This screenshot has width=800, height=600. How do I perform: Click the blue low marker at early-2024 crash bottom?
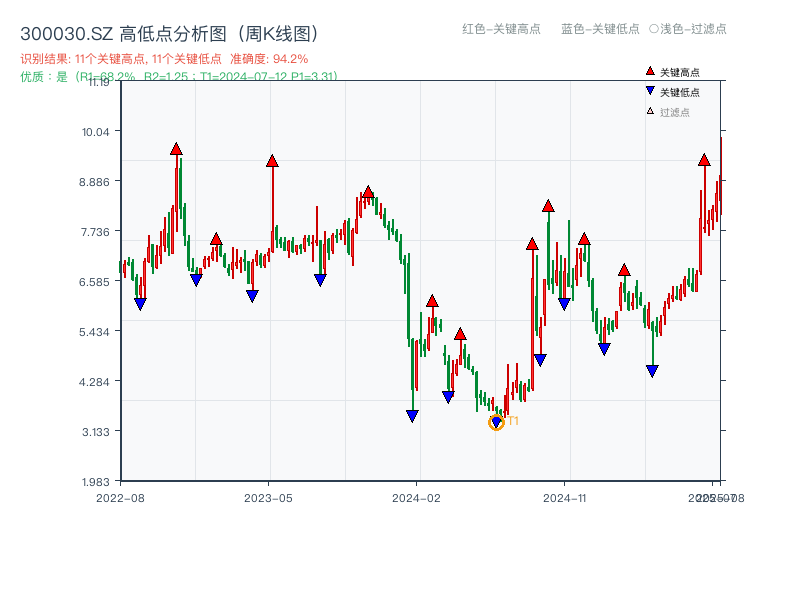click(x=412, y=416)
